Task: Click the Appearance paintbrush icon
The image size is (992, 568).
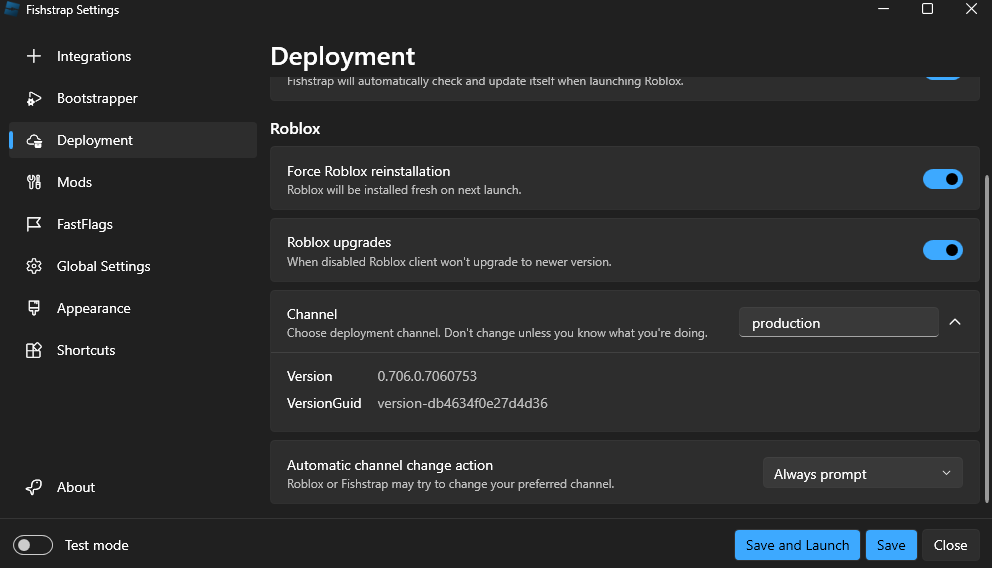Action: [34, 308]
